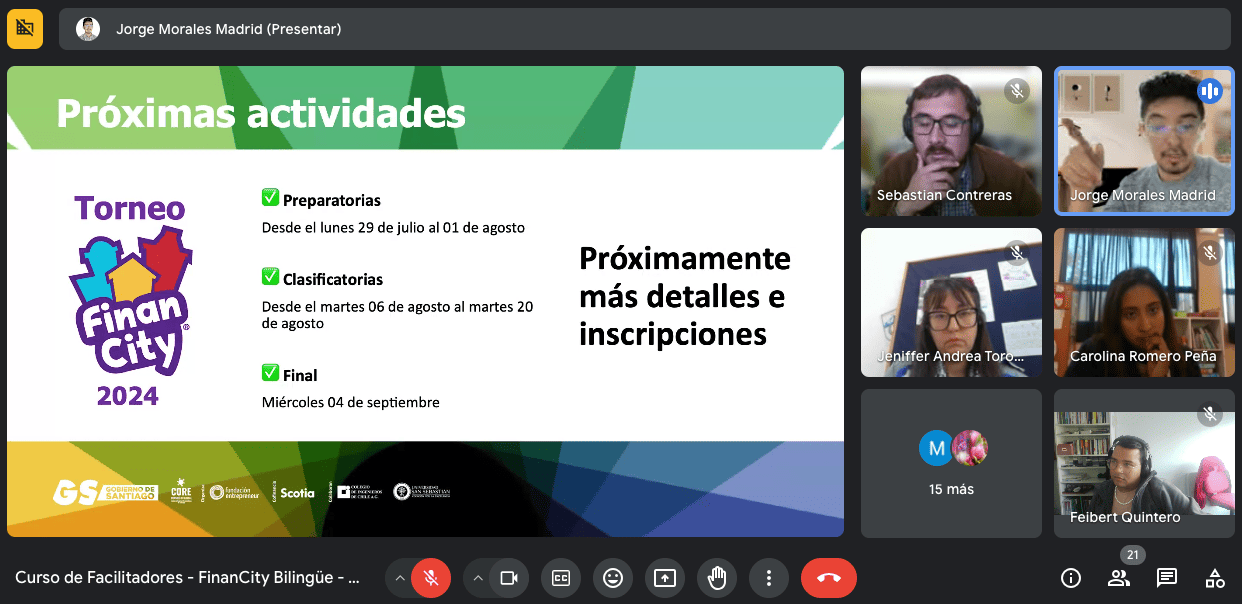Viewport: 1242px width, 604px height.
Task: Click the speaking indicator on Jorge Morales Madrid
Action: [x=1210, y=92]
